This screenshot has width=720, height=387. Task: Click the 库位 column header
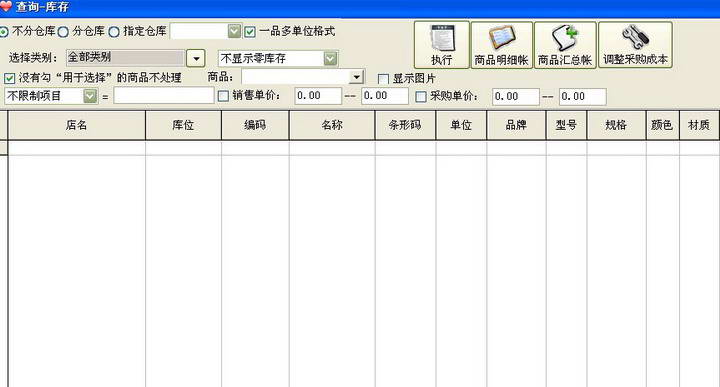[x=183, y=125]
